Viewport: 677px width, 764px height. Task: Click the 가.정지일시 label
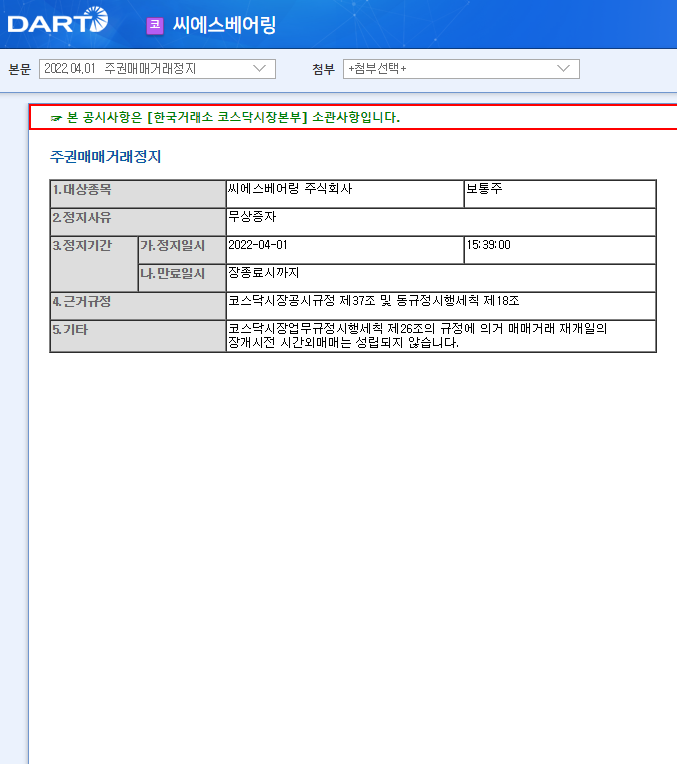pos(182,250)
